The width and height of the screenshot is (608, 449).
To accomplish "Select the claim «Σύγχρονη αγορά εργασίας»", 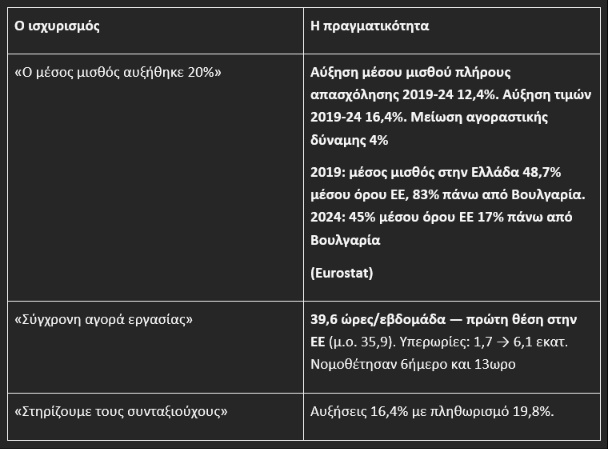I will (104, 320).
